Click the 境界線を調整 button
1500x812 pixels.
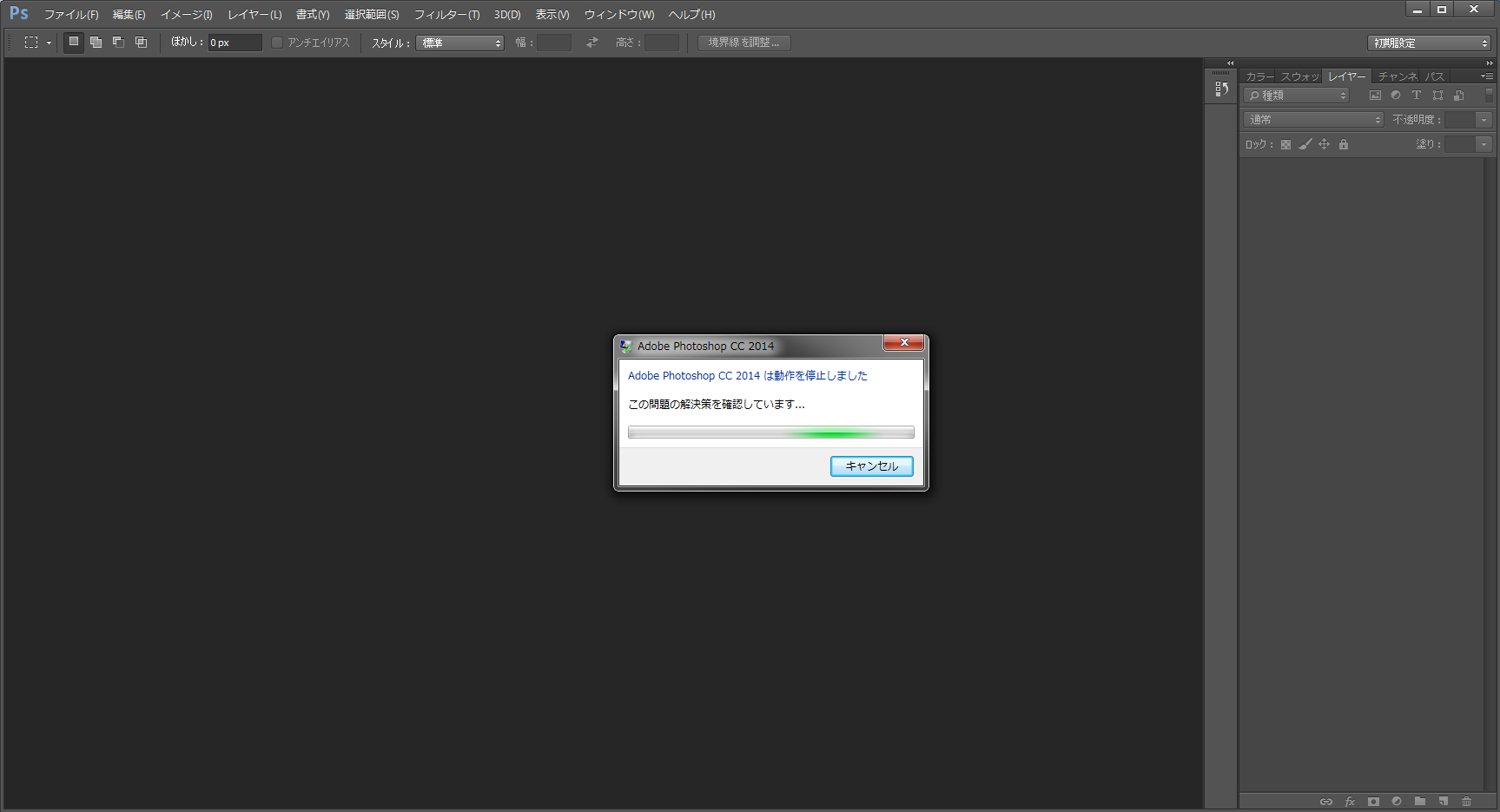(x=743, y=43)
